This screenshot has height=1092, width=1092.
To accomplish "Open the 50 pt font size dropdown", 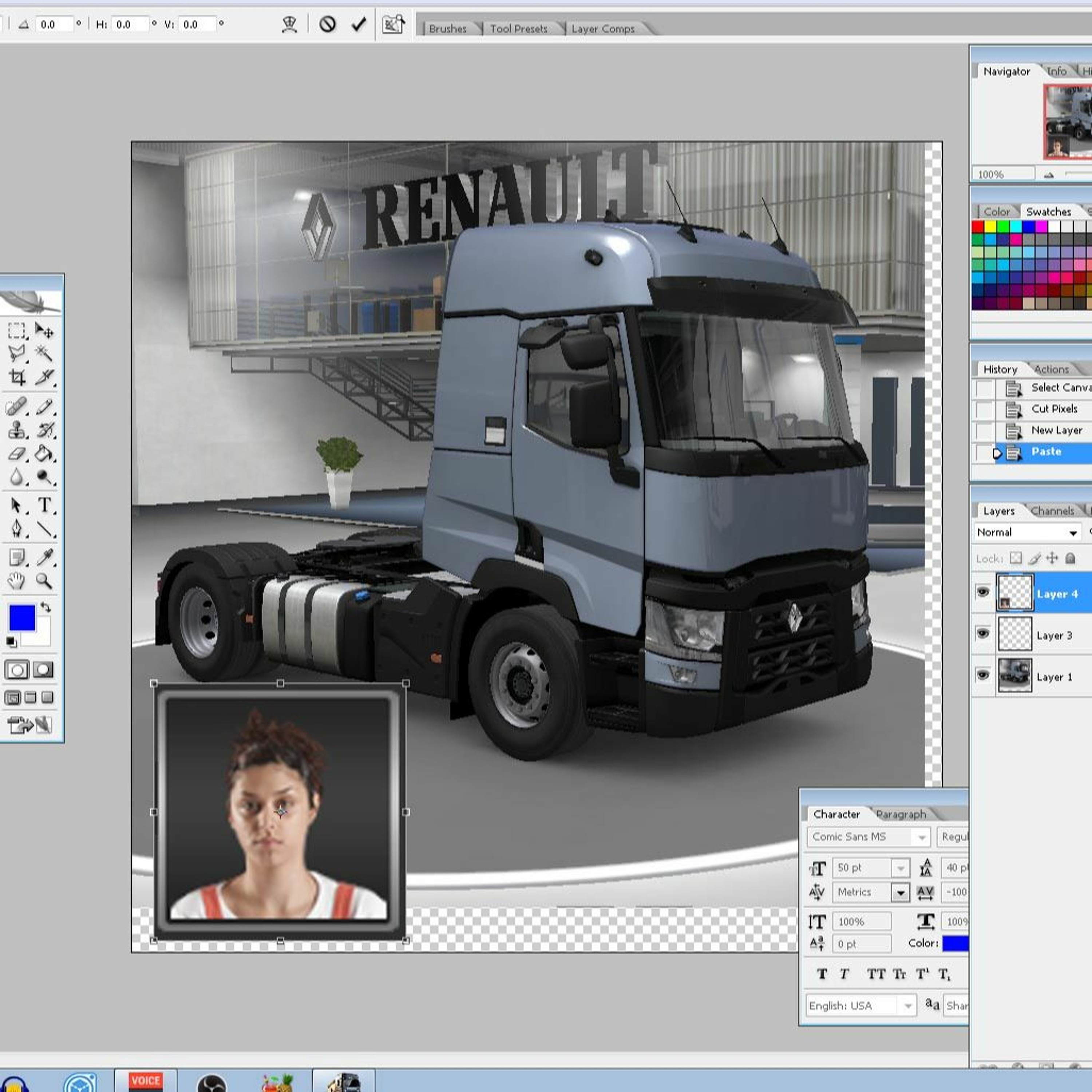I will [901, 868].
